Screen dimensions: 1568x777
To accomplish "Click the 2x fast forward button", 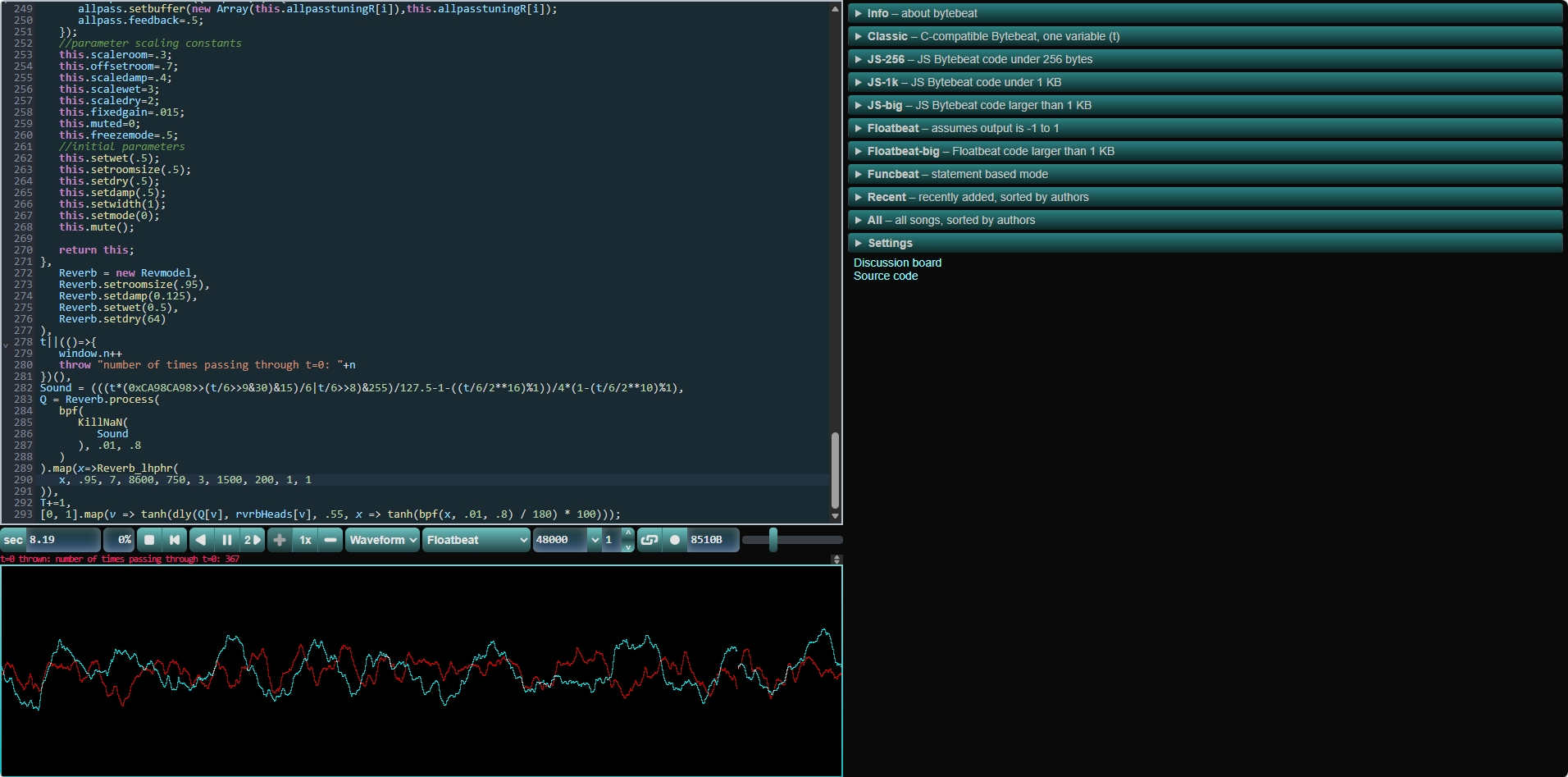I will pos(252,540).
